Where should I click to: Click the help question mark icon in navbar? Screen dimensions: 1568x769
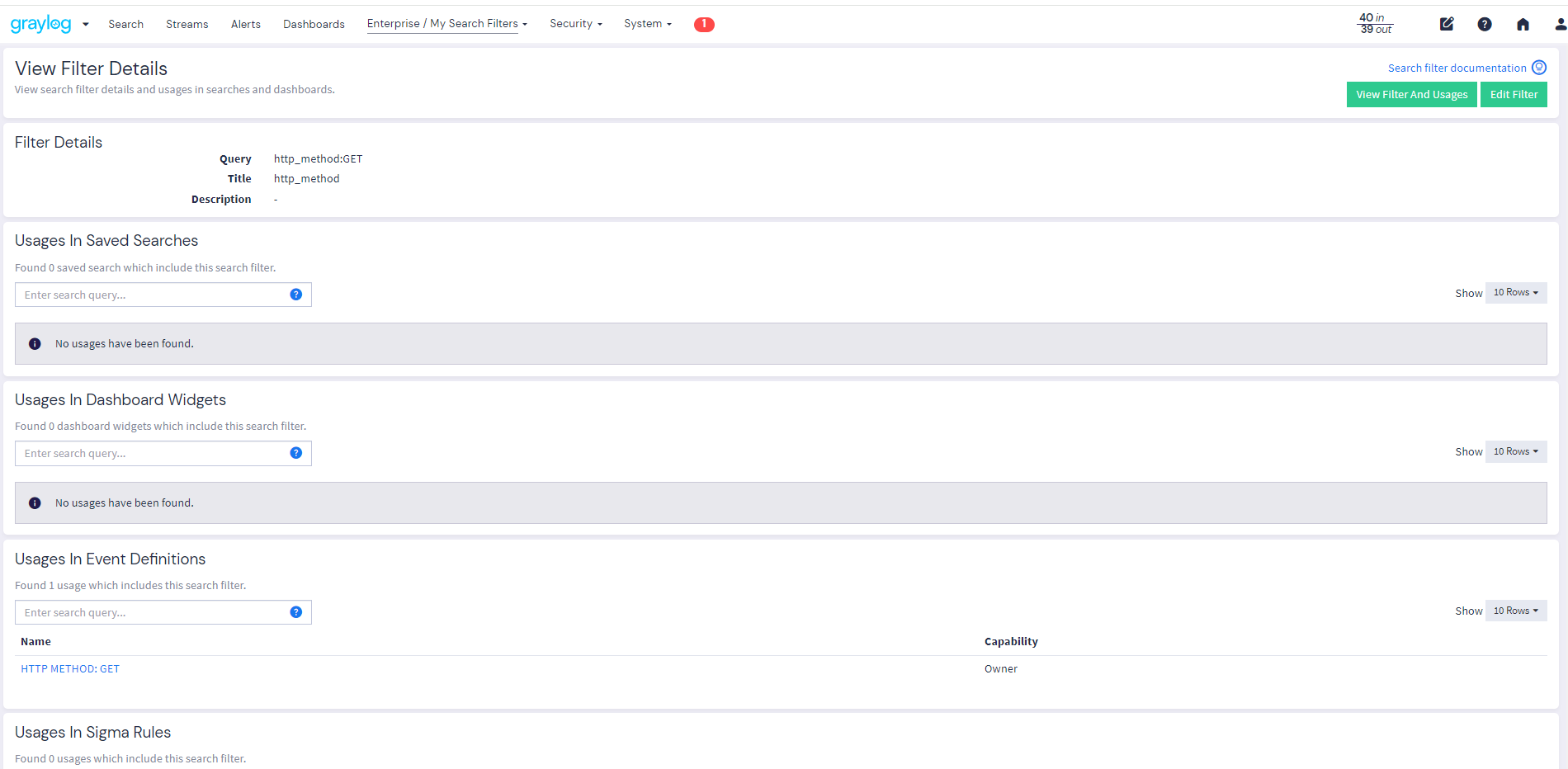(1485, 24)
